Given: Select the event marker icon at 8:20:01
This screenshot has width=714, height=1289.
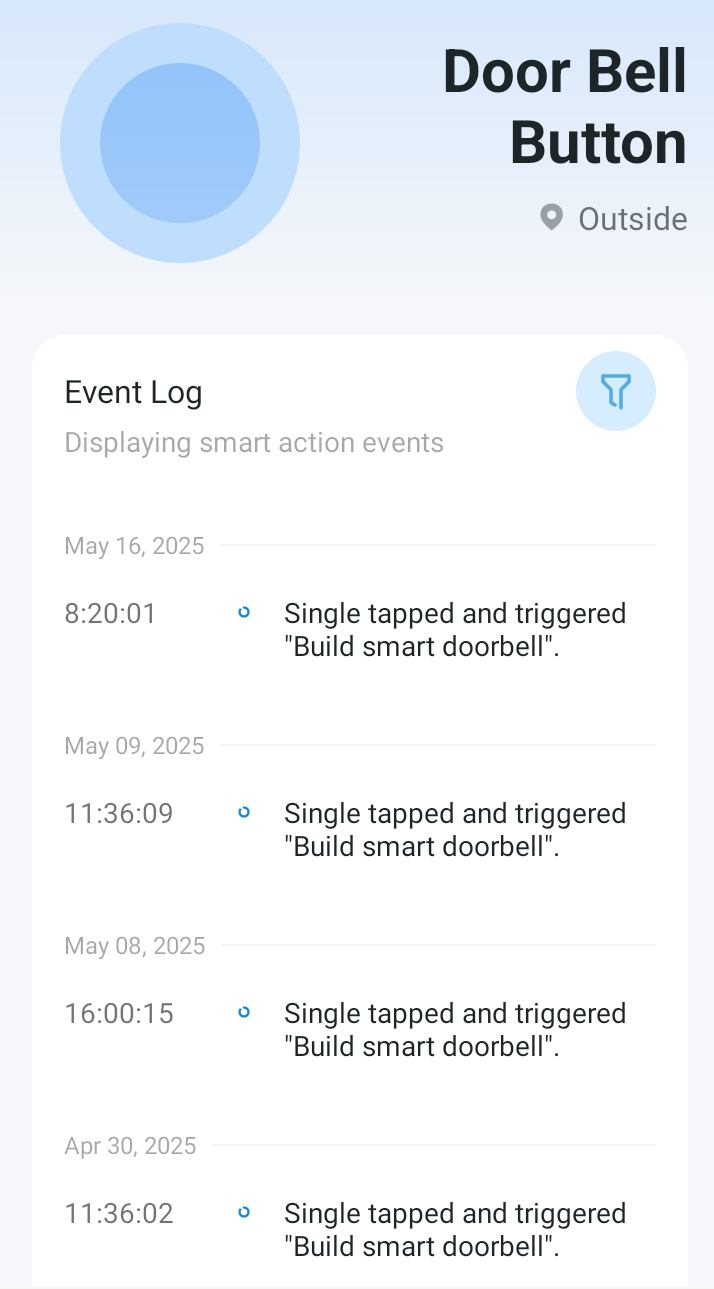Looking at the screenshot, I should 243,612.
